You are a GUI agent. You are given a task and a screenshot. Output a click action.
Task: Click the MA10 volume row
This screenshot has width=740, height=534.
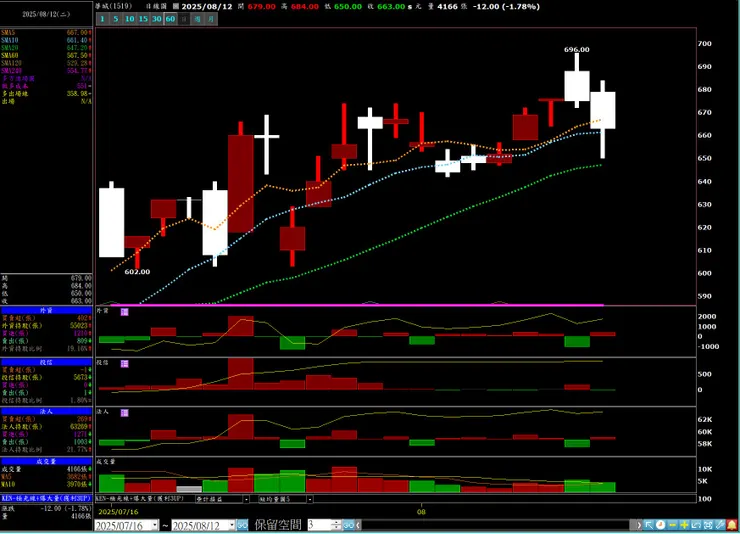click(46, 484)
